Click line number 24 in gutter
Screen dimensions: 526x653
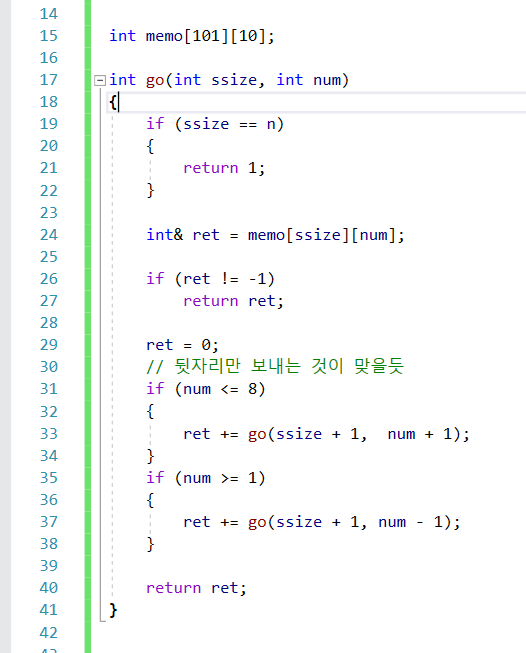(x=49, y=235)
